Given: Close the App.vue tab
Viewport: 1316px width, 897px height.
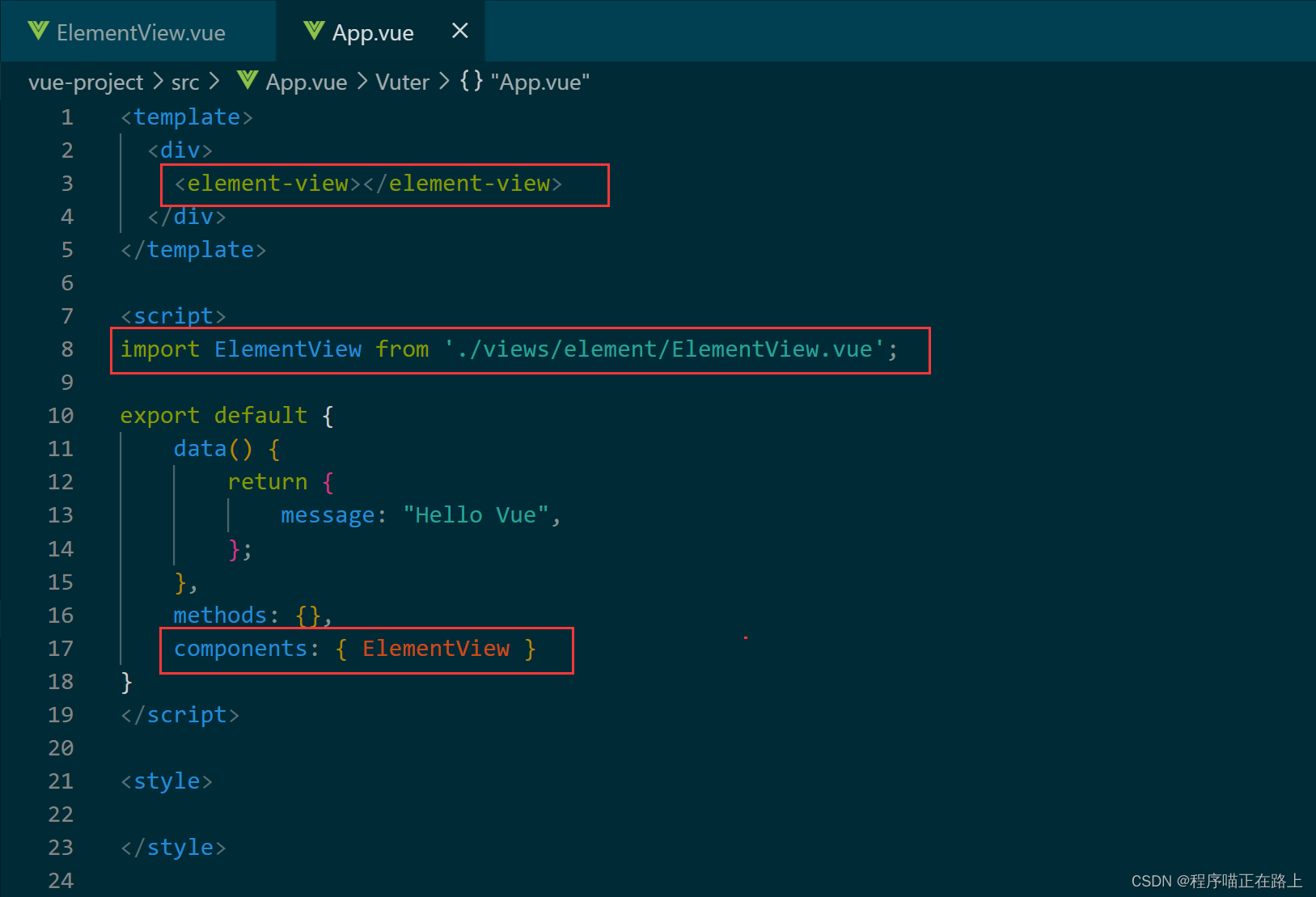Looking at the screenshot, I should tap(459, 31).
